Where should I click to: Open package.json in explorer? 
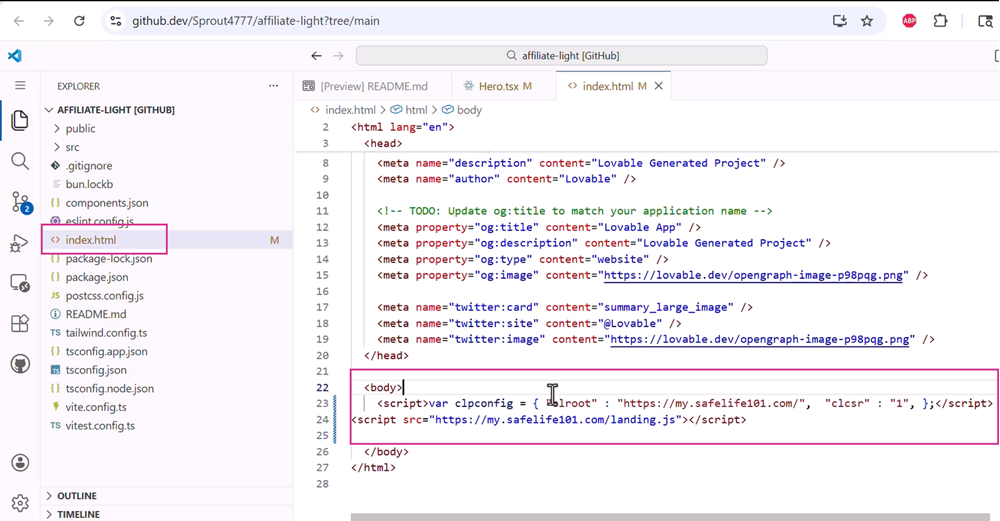pyautogui.click(x=96, y=277)
